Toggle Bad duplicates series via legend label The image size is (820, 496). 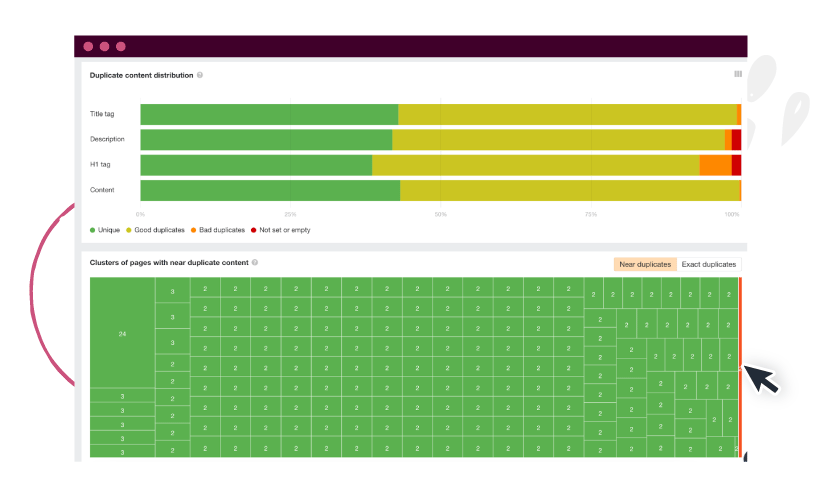[x=222, y=230]
